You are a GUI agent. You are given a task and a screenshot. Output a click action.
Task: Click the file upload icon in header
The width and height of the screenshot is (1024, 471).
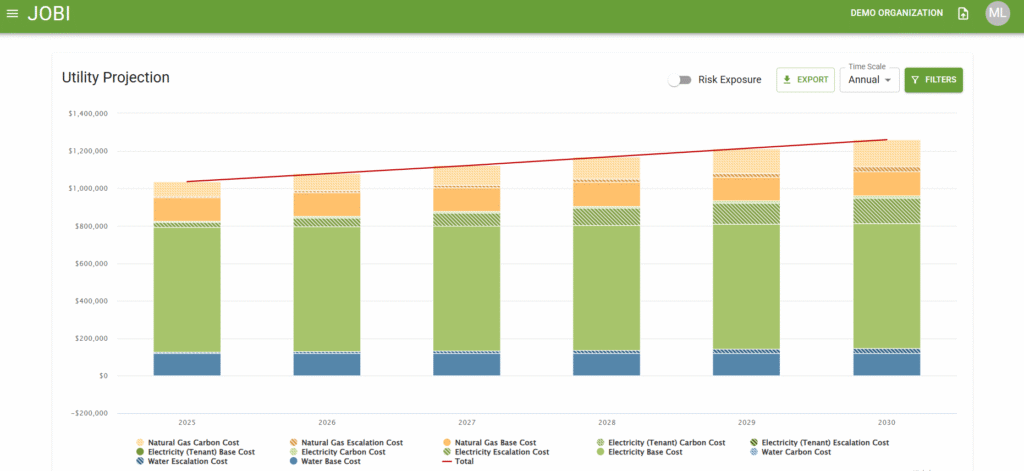963,13
